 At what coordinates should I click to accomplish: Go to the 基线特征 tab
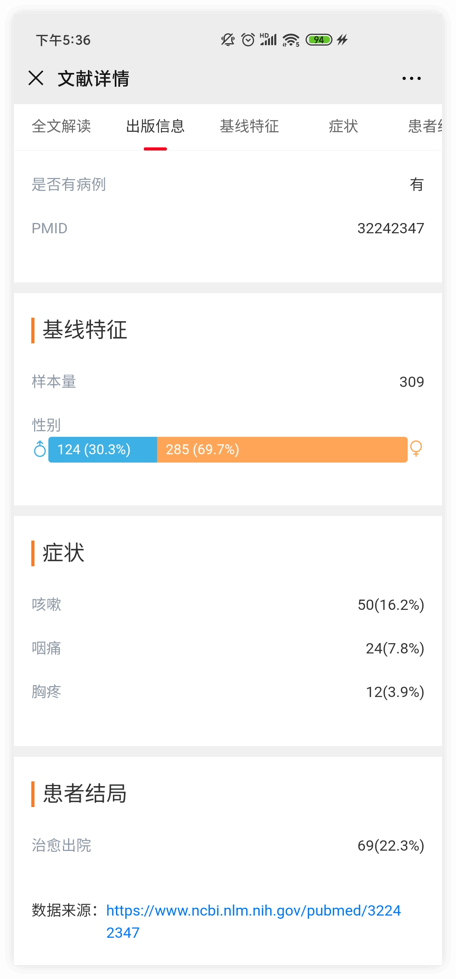(x=249, y=126)
